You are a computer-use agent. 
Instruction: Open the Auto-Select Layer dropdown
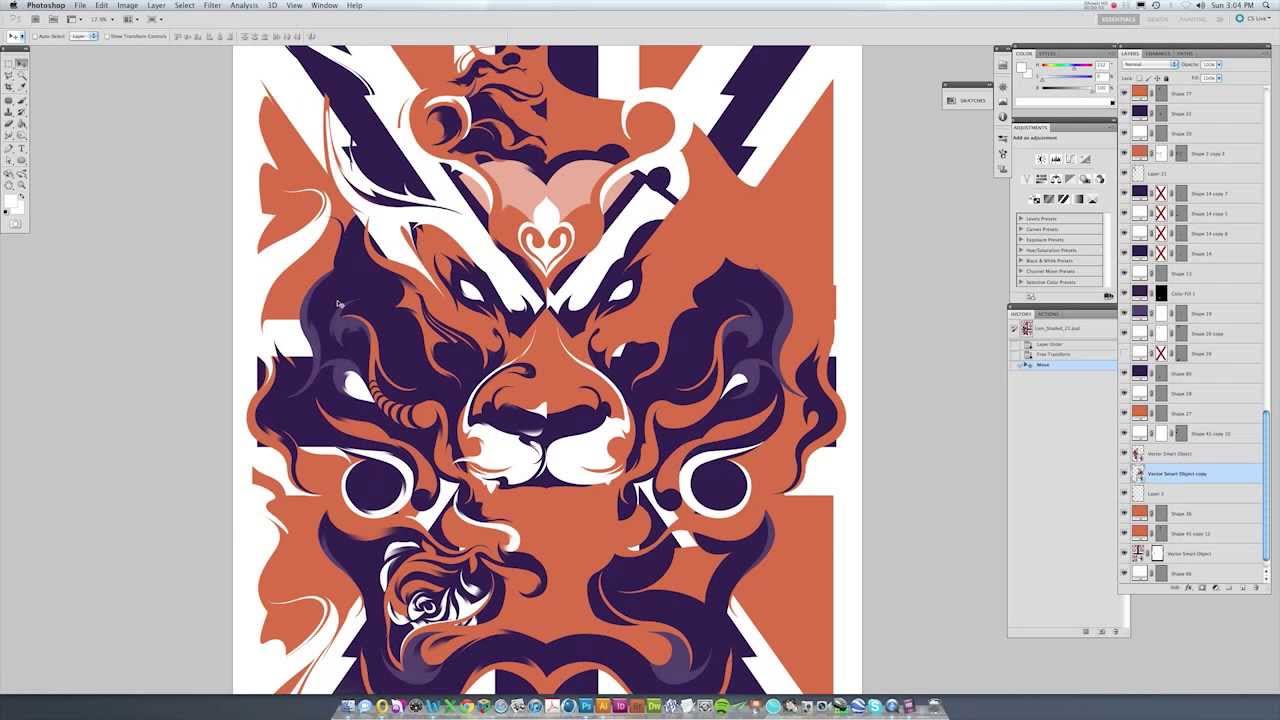pyautogui.click(x=84, y=36)
